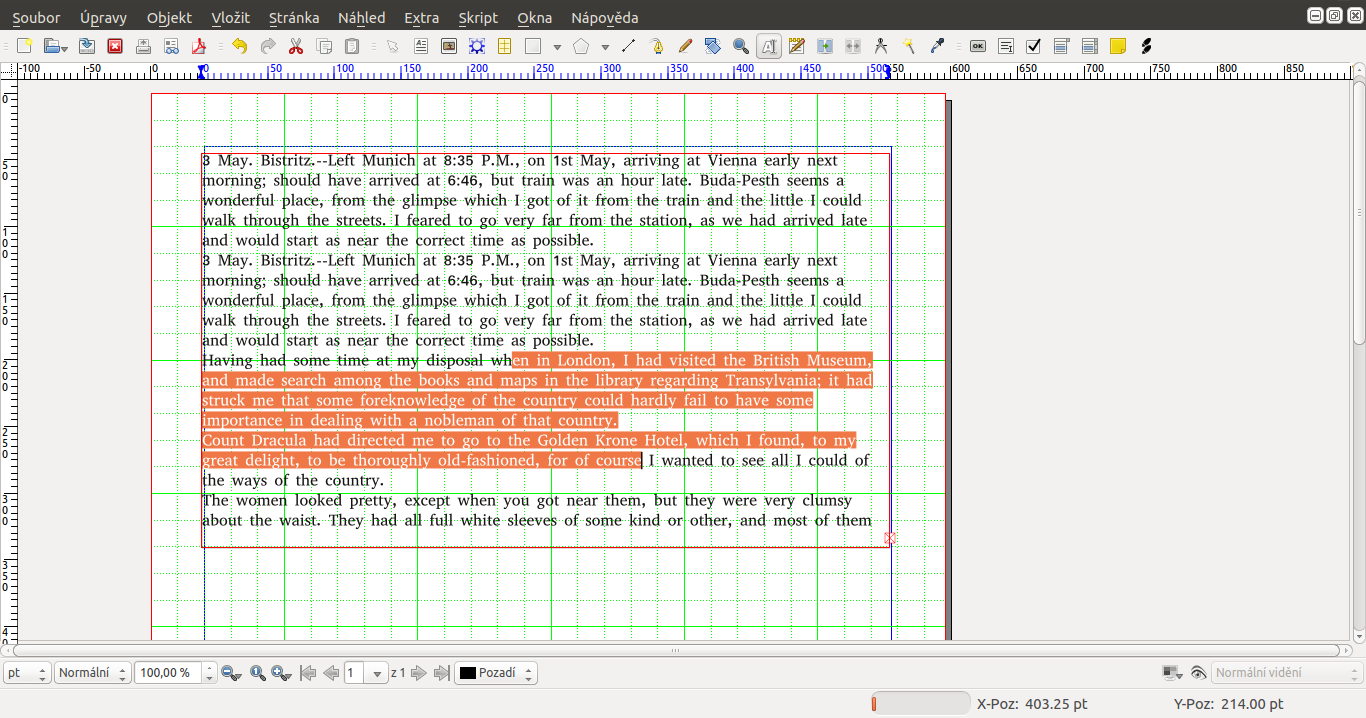The image size is (1366, 718).
Task: Export the document as PDF
Action: point(199,46)
